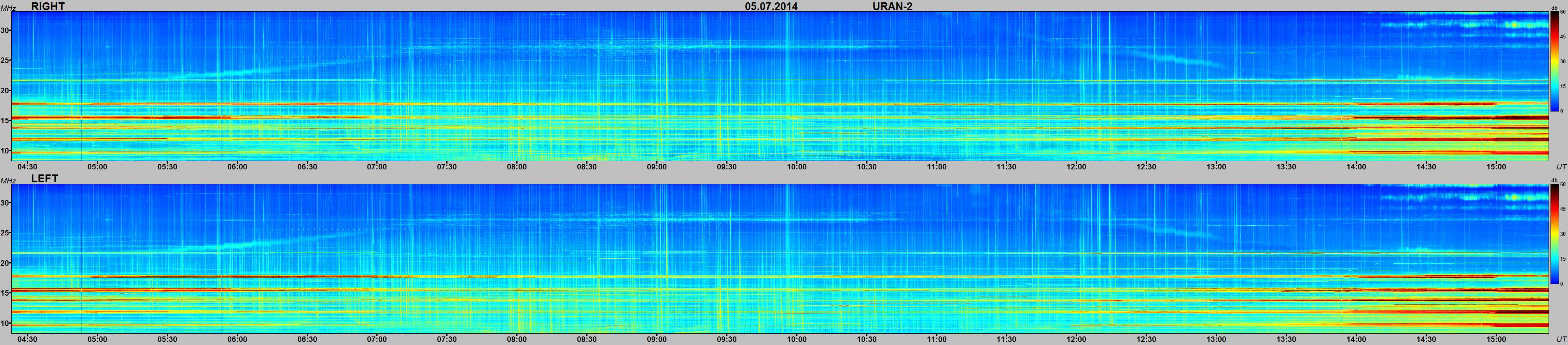The width and height of the screenshot is (1568, 345).
Task: Click the 09:30 time tick on the LEFT panel axis
Action: tap(727, 340)
